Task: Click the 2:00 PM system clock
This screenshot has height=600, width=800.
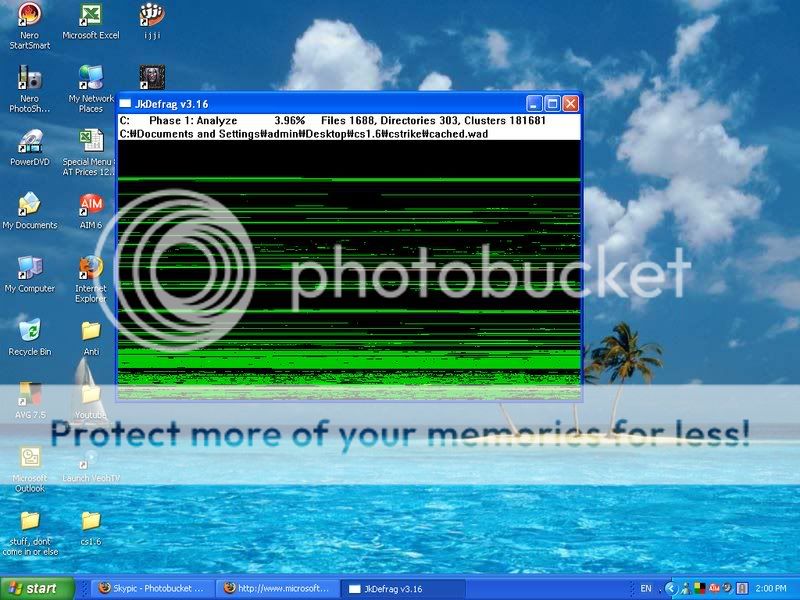Action: (771, 589)
